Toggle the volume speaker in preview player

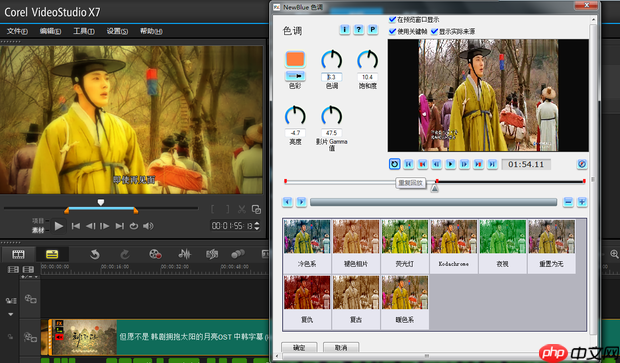click(148, 226)
